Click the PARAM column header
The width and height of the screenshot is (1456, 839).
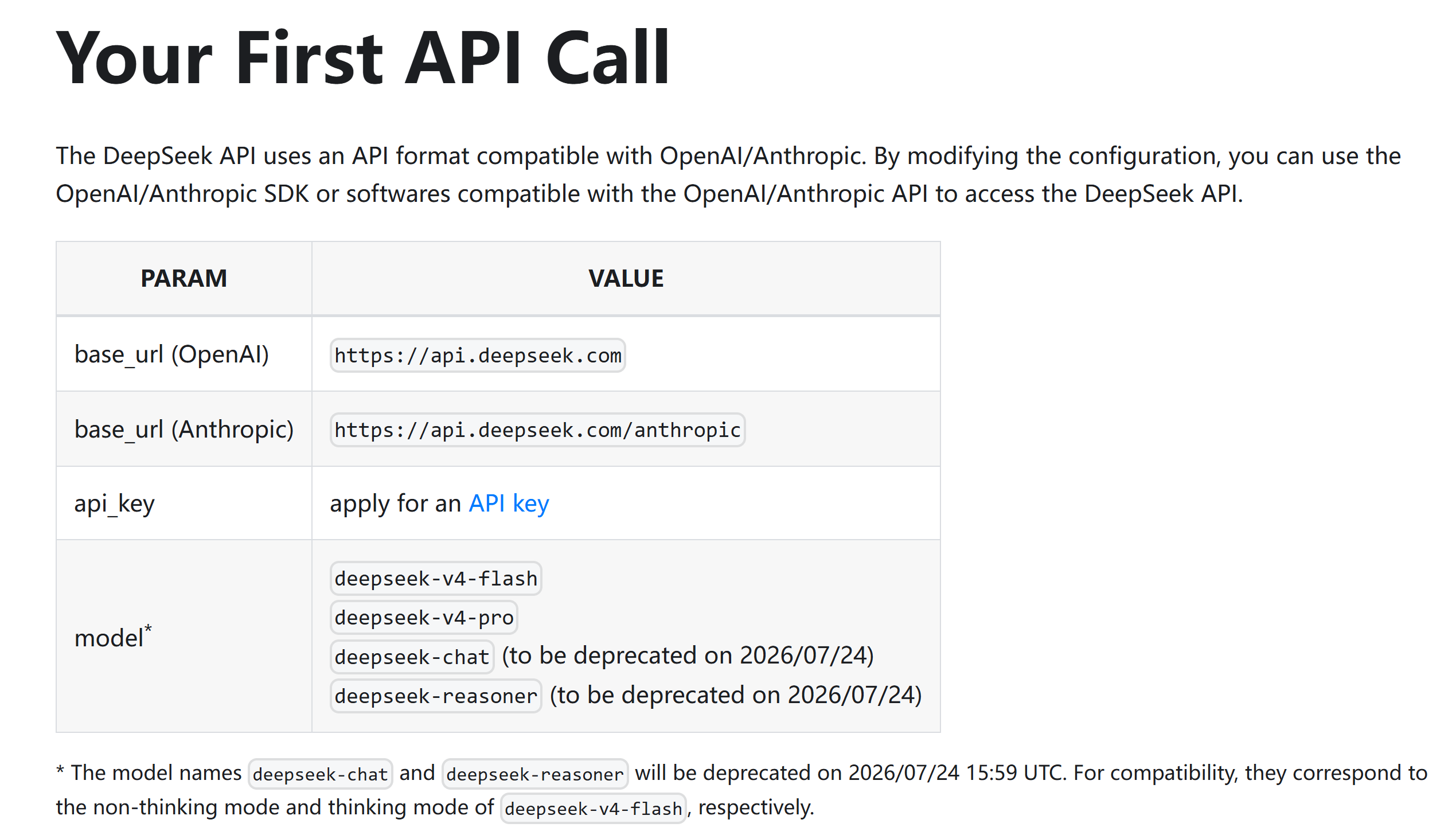184,278
